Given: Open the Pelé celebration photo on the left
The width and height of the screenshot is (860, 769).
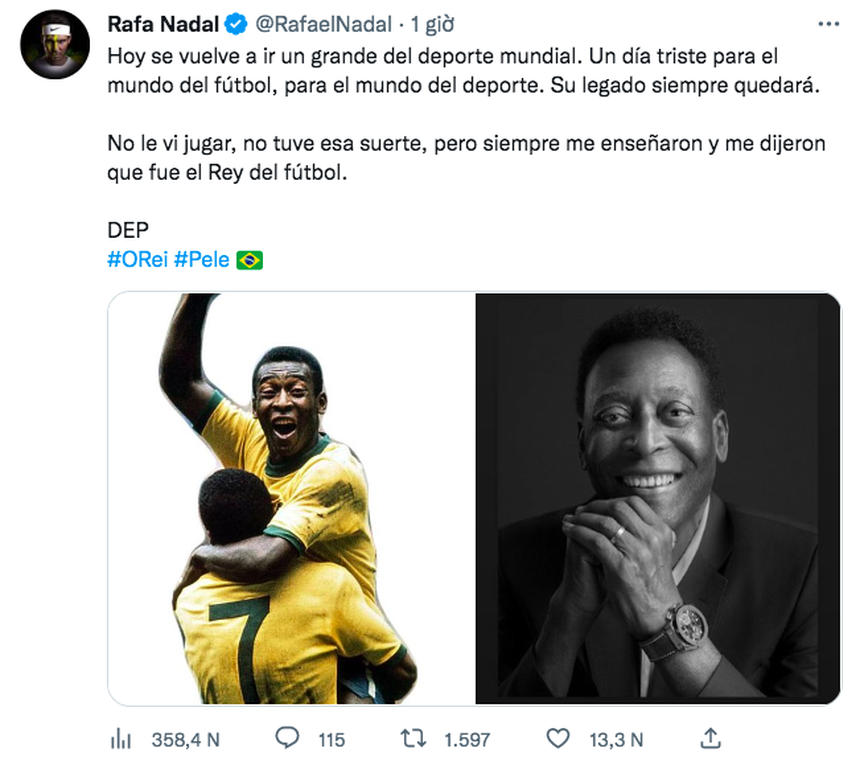Looking at the screenshot, I should (x=290, y=495).
